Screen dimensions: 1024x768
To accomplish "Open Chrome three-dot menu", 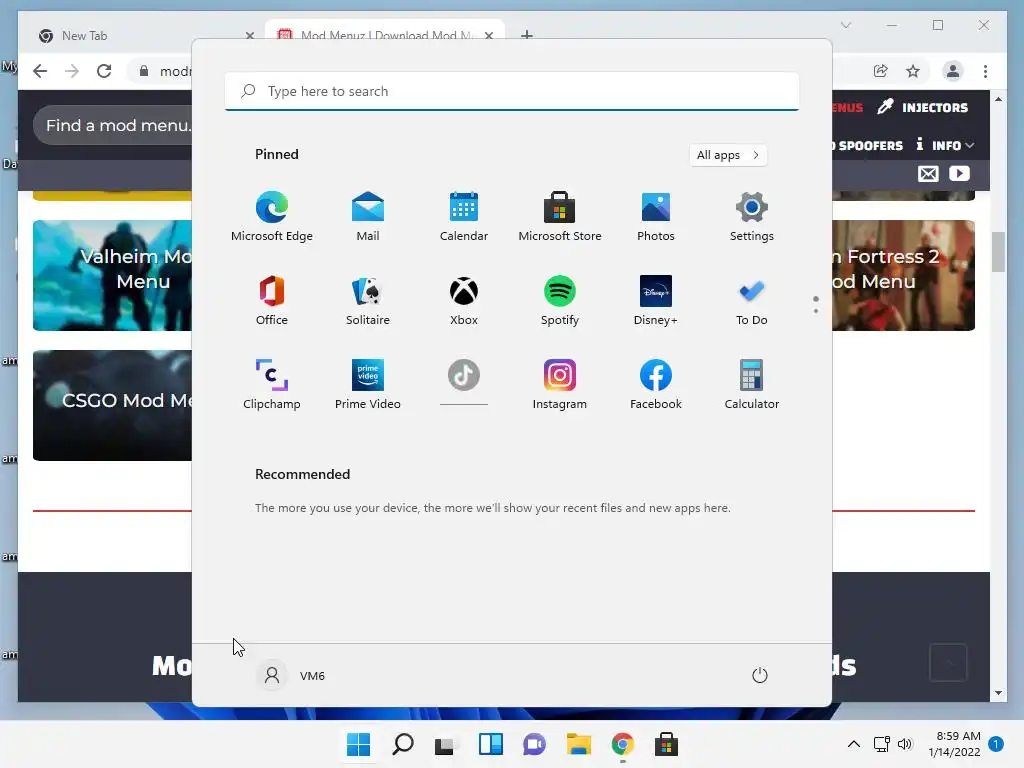I will (985, 71).
